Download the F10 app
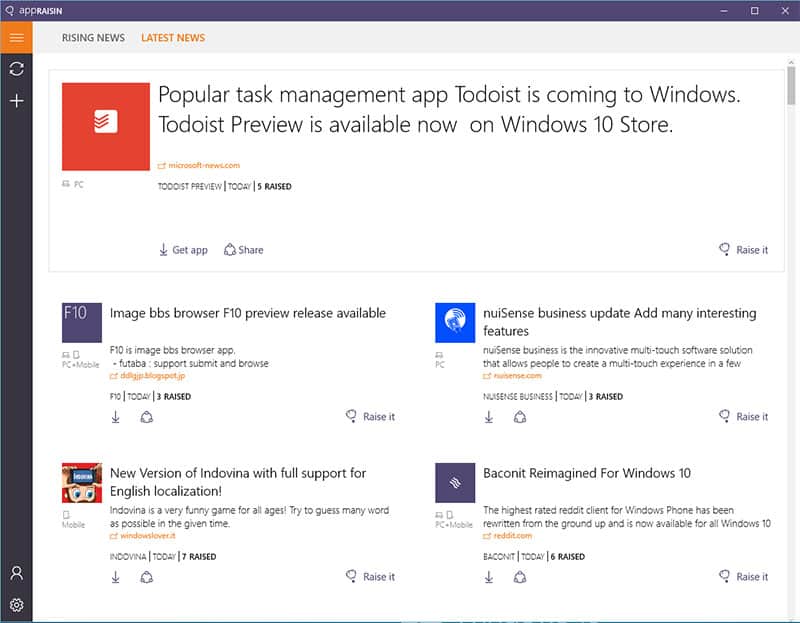Image resolution: width=800 pixels, height=623 pixels. click(x=116, y=417)
